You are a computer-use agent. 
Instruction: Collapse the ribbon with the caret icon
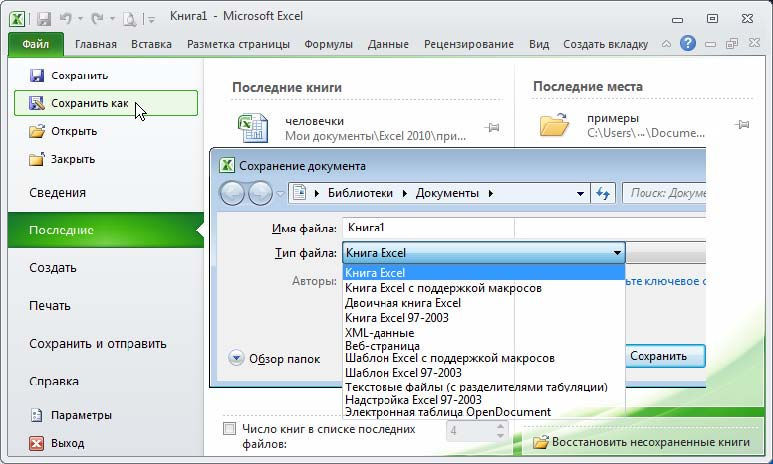point(666,44)
